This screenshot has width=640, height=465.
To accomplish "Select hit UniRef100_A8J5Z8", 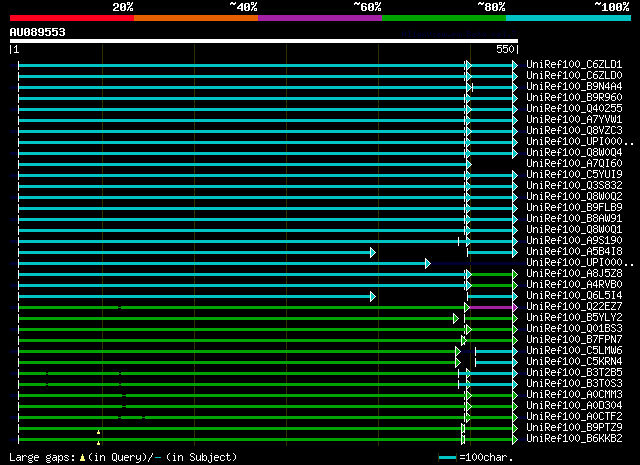I will (x=574, y=274).
